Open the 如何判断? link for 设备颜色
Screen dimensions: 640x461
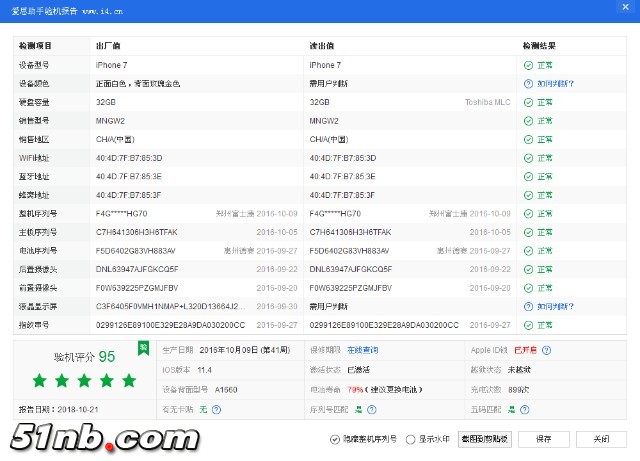pos(556,84)
